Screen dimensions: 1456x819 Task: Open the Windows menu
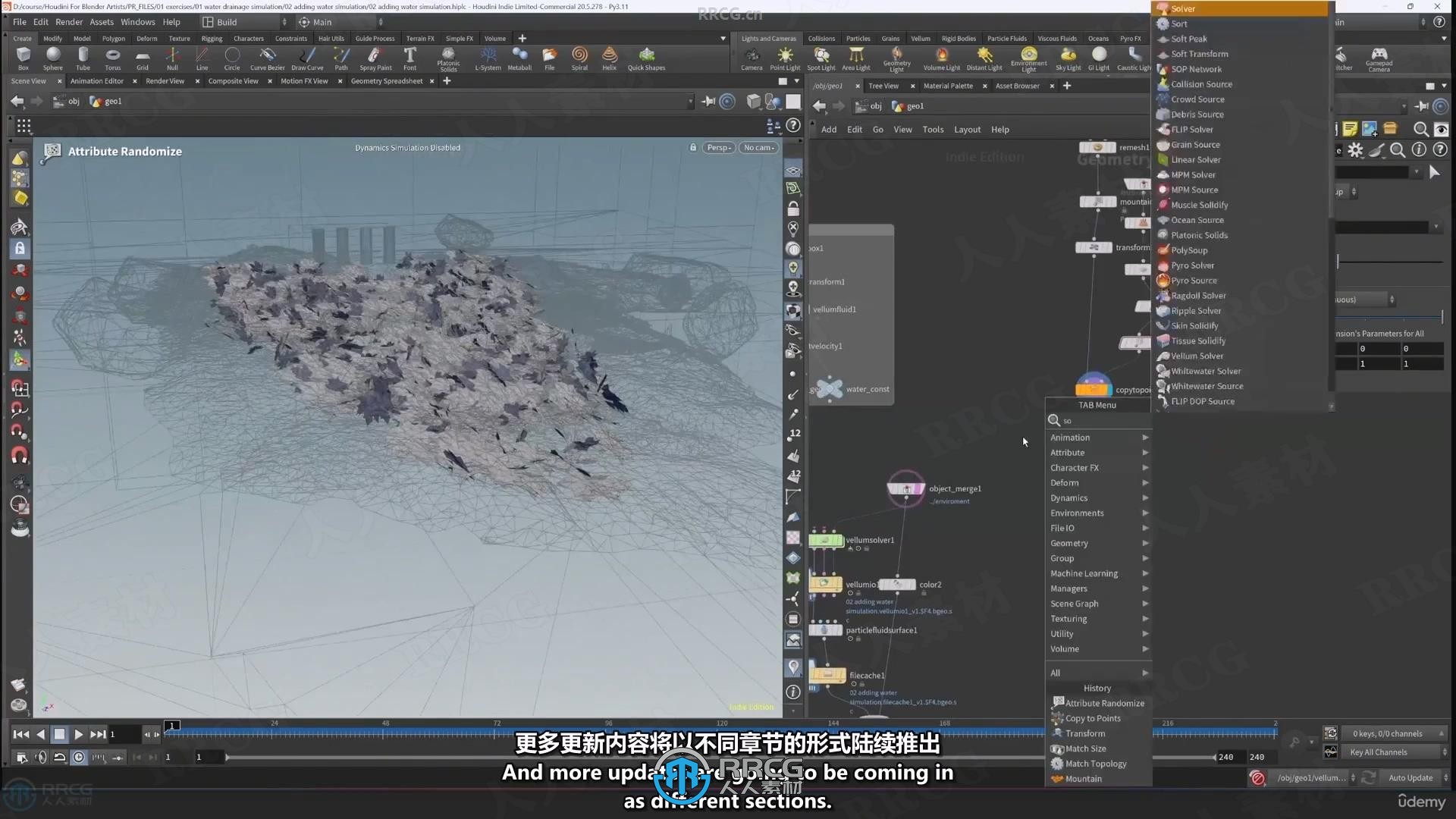138,22
